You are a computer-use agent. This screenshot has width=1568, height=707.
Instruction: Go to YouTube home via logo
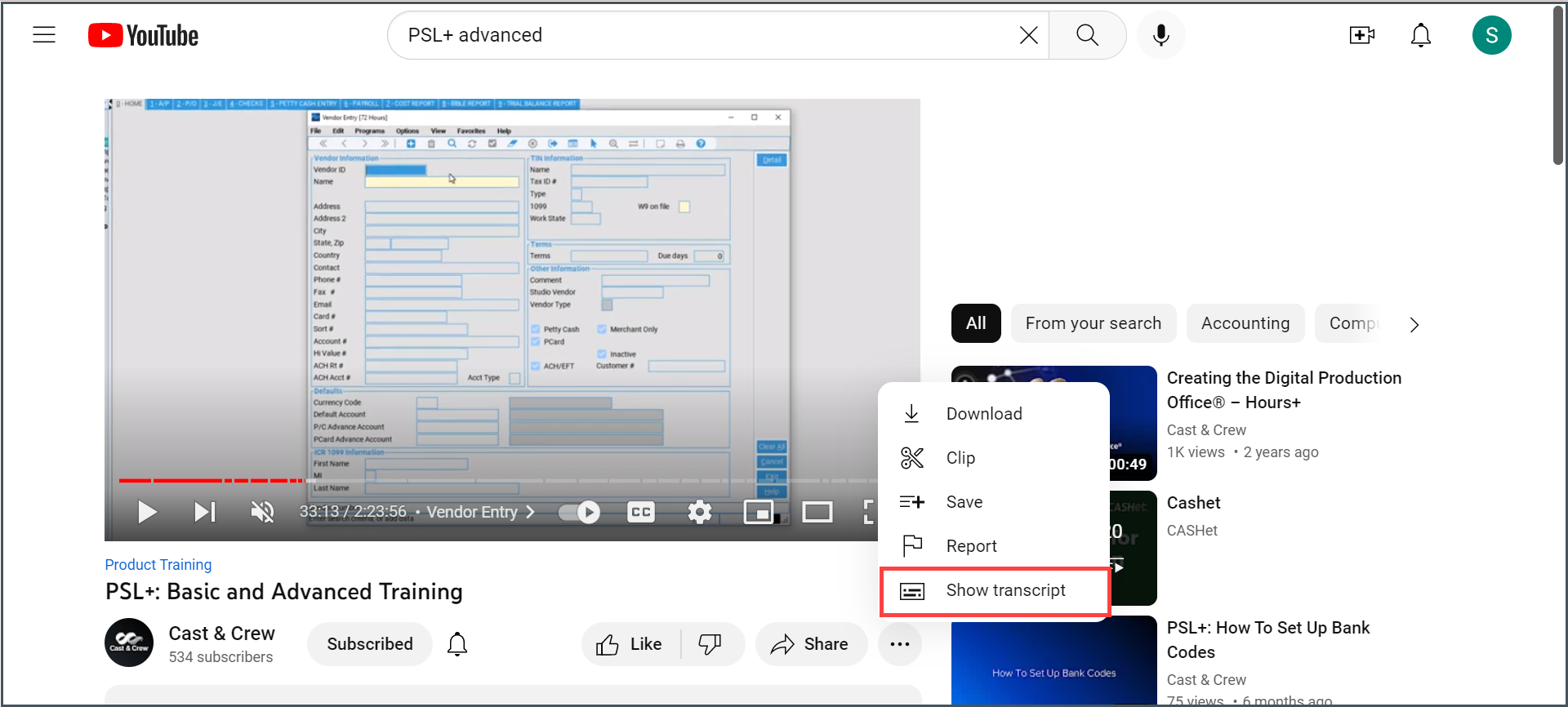[x=143, y=35]
